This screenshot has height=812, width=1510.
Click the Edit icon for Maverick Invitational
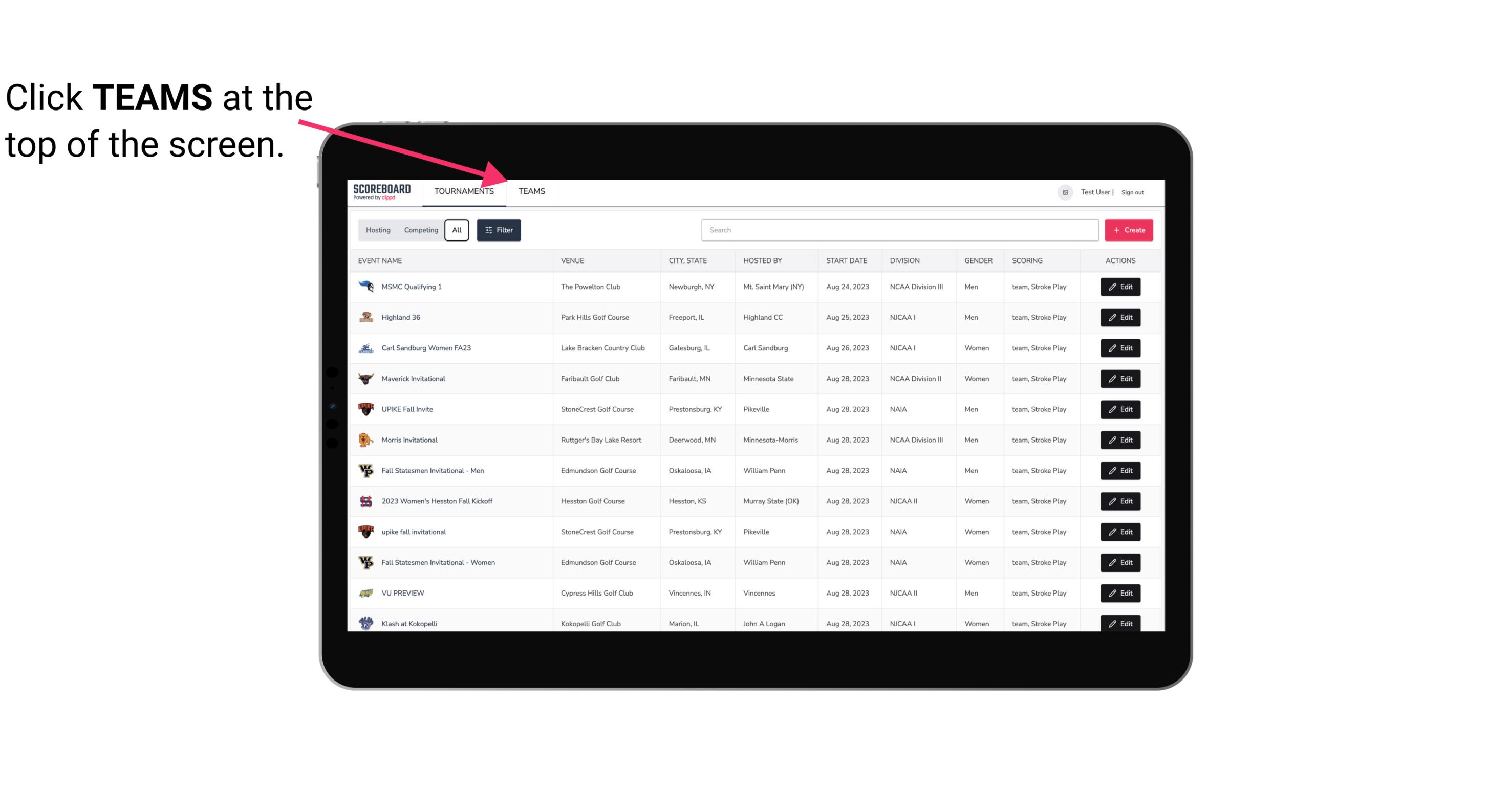click(x=1121, y=378)
